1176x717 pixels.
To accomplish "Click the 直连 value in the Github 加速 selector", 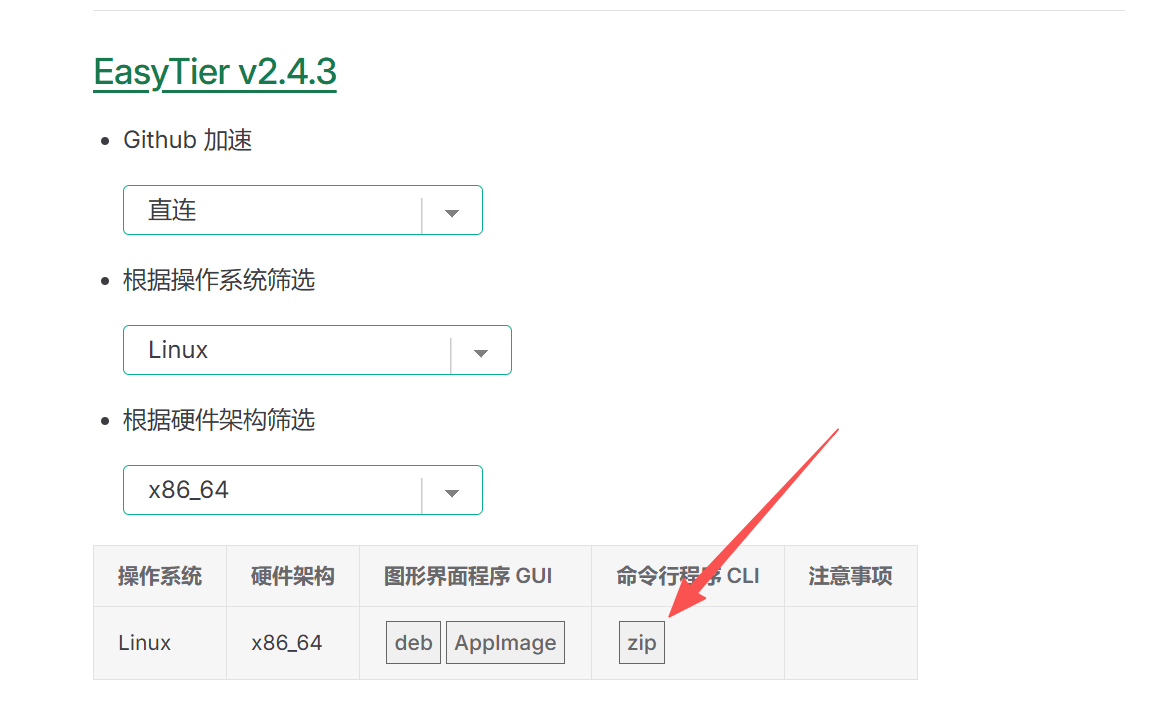I will point(173,210).
